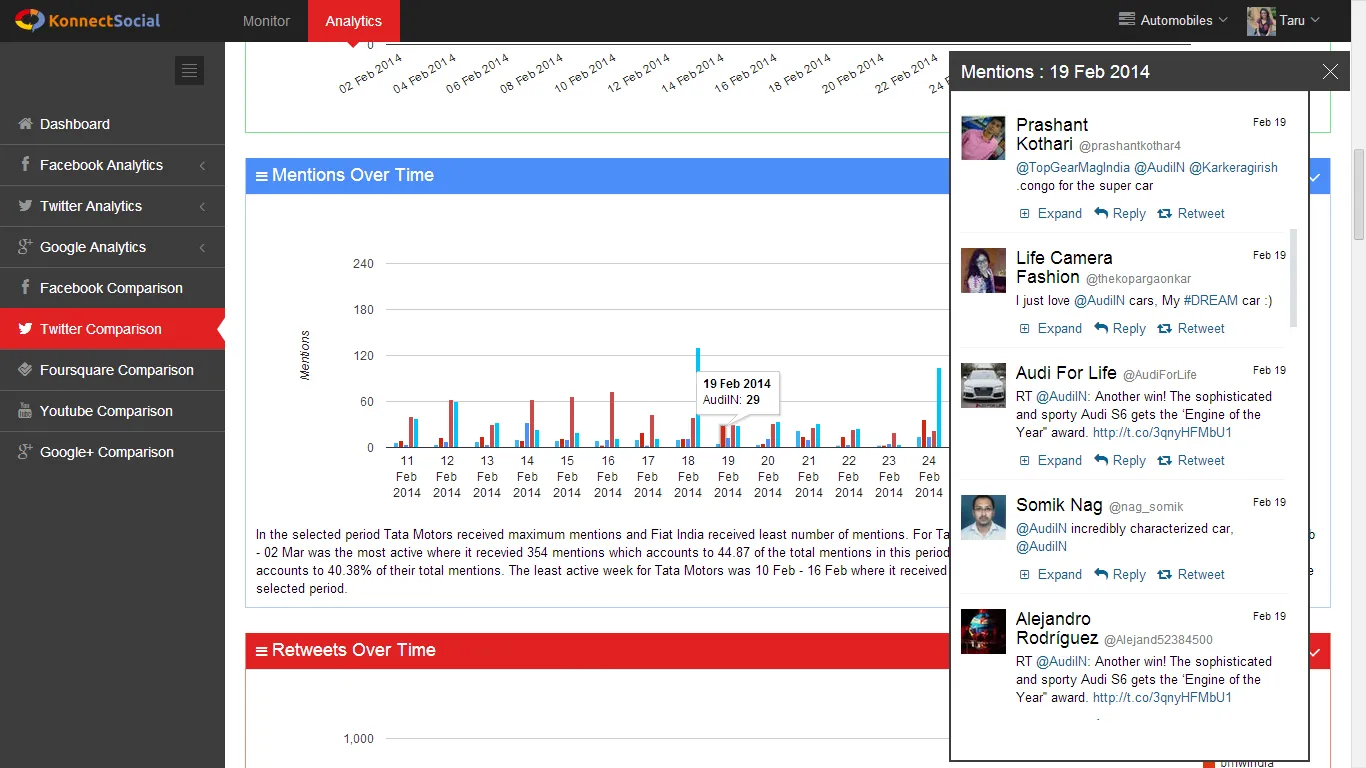
Task: Expand the Facebook Analytics submenu chevron
Action: point(203,165)
